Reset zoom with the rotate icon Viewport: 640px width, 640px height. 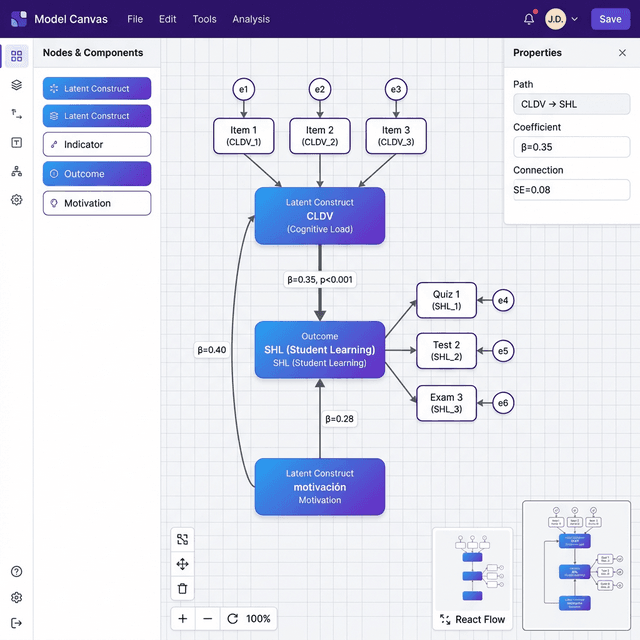pos(232,619)
